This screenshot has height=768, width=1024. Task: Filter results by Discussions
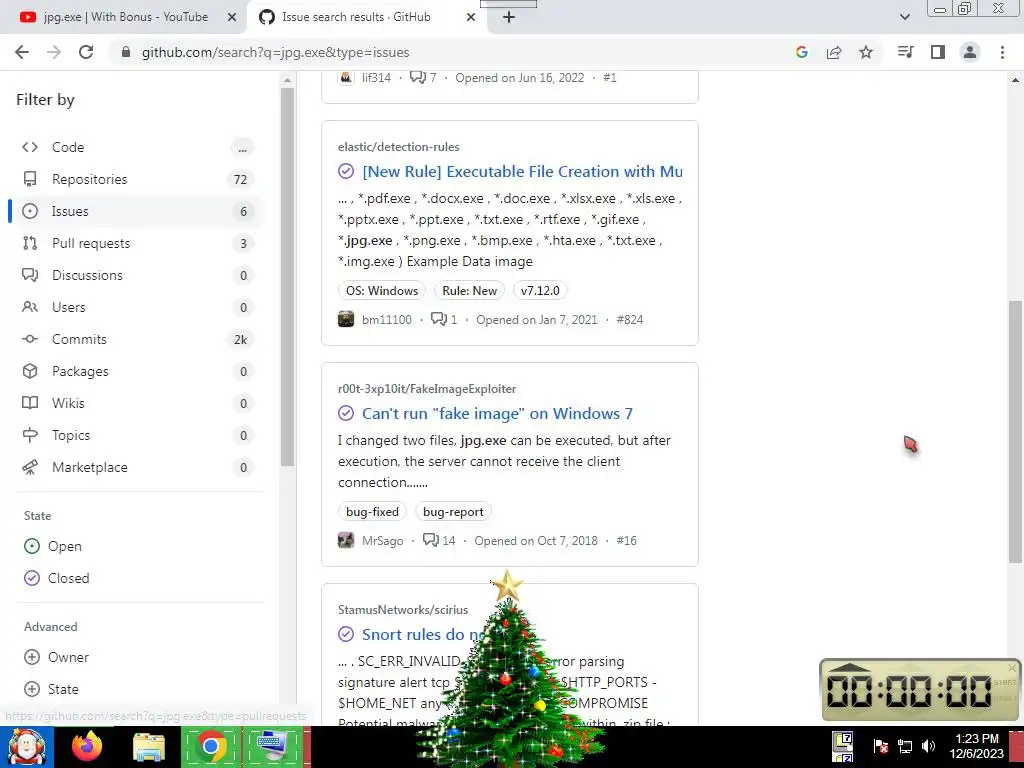(136, 275)
